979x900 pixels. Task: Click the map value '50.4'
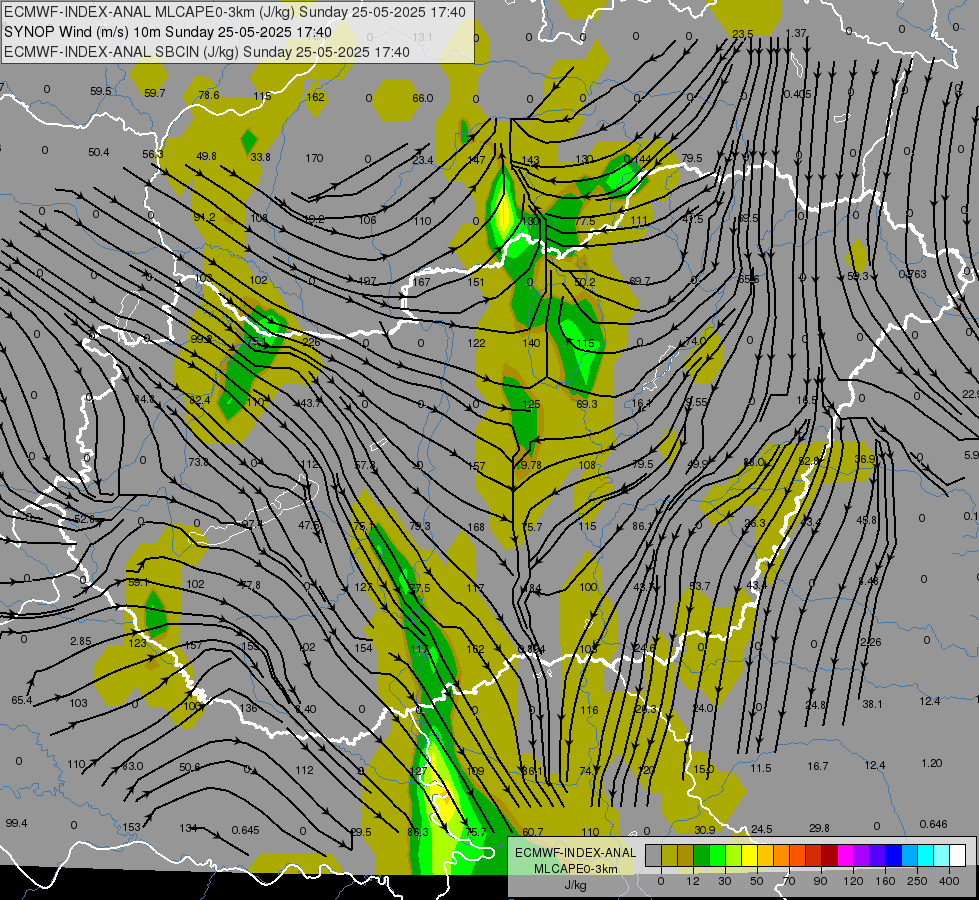click(99, 152)
